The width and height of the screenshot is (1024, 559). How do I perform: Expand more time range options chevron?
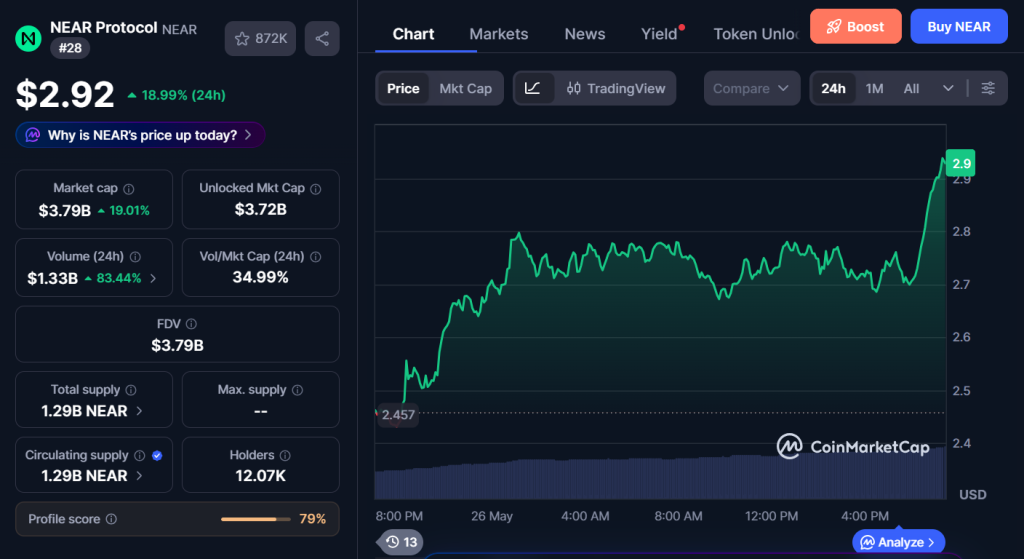point(948,88)
